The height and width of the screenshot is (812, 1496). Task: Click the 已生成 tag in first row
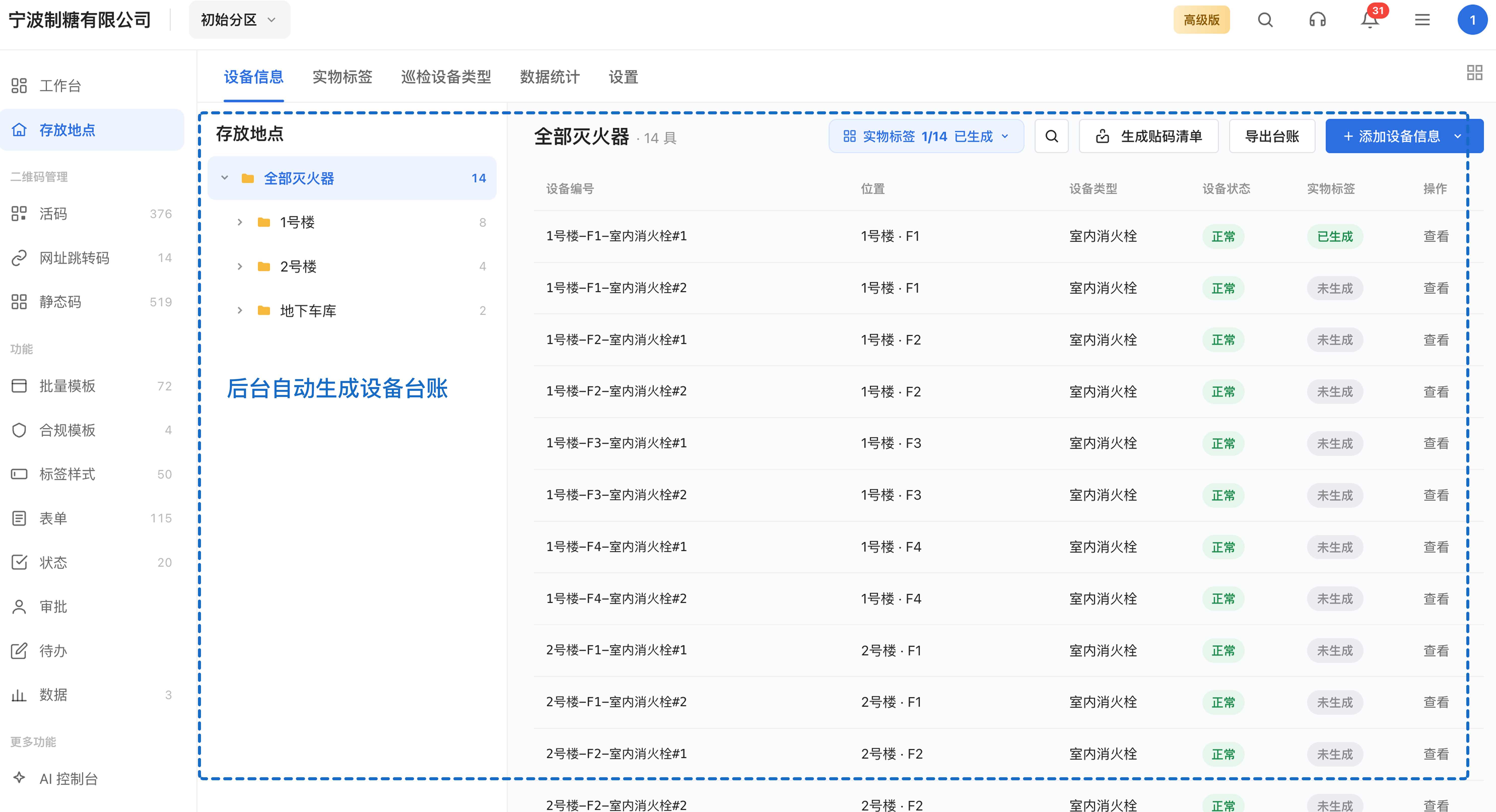point(1335,236)
